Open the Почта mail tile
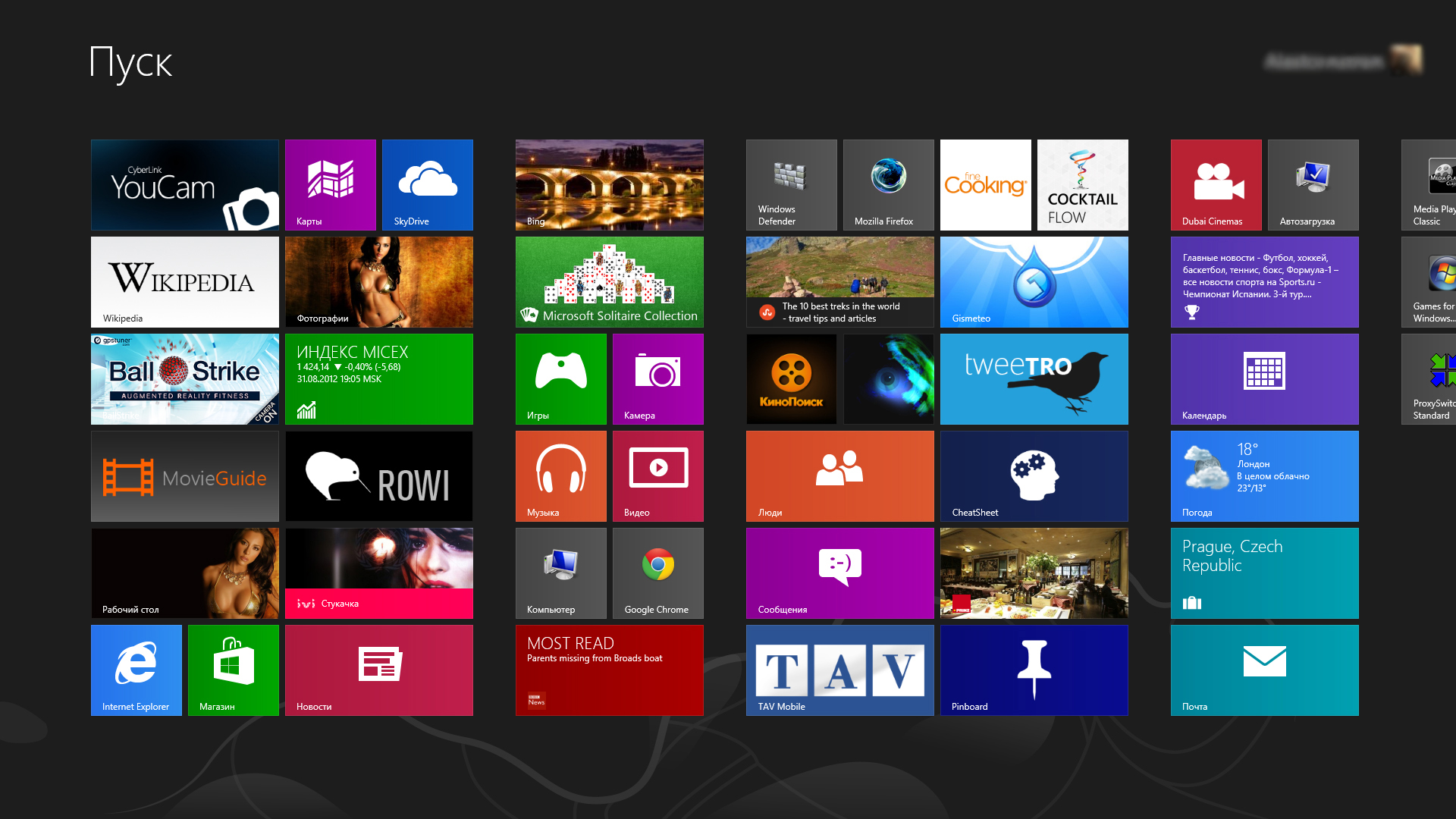 coord(1264,670)
